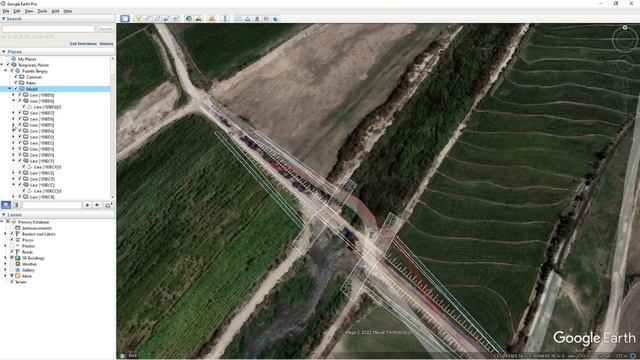This screenshot has height=360, width=640.
Task: Click the Places panel vertical scrollbar
Action: [x=113, y=127]
